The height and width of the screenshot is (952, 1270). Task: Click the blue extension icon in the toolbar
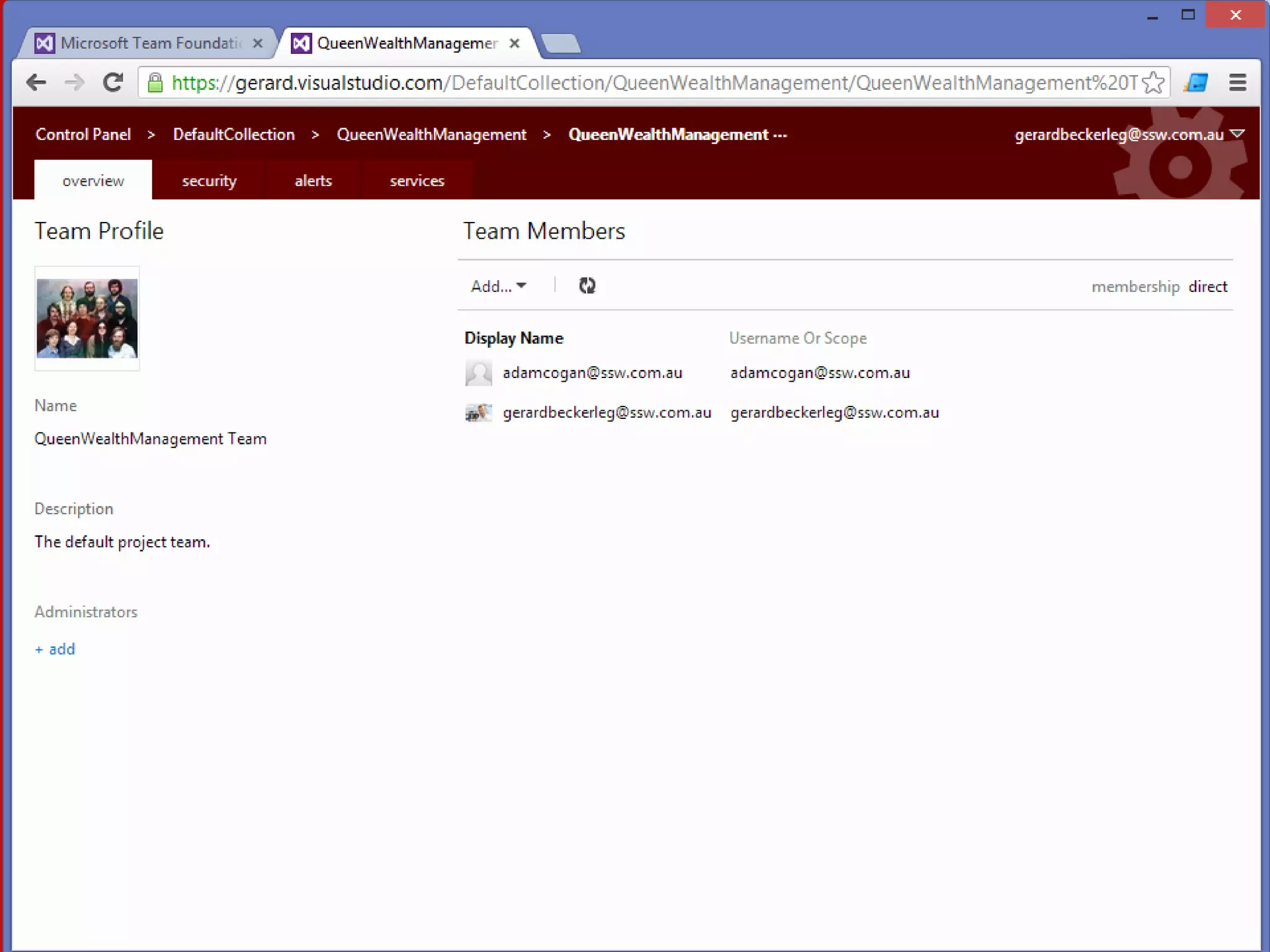pos(1196,82)
